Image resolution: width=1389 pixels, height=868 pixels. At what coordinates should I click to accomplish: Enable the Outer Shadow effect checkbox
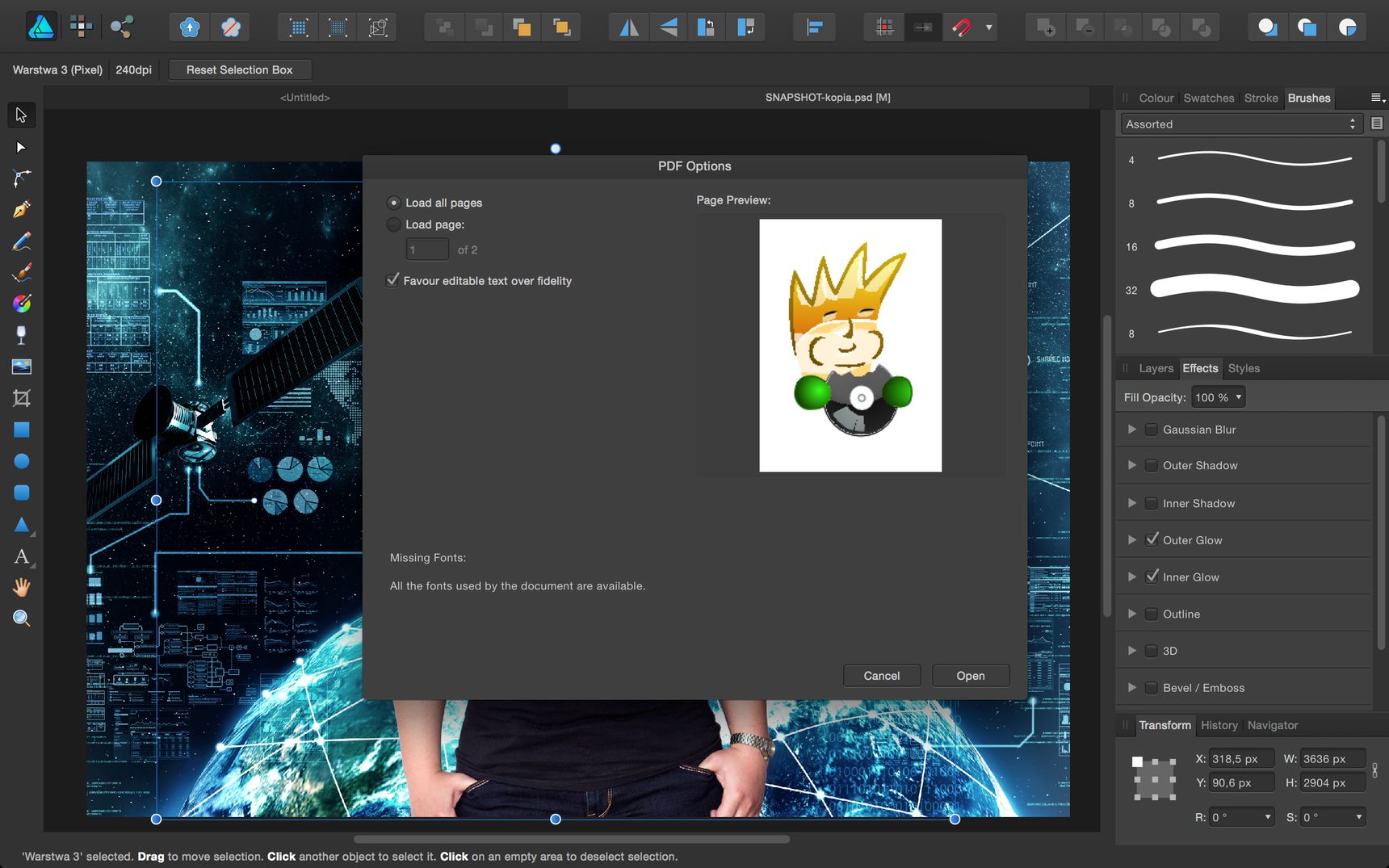point(1152,465)
